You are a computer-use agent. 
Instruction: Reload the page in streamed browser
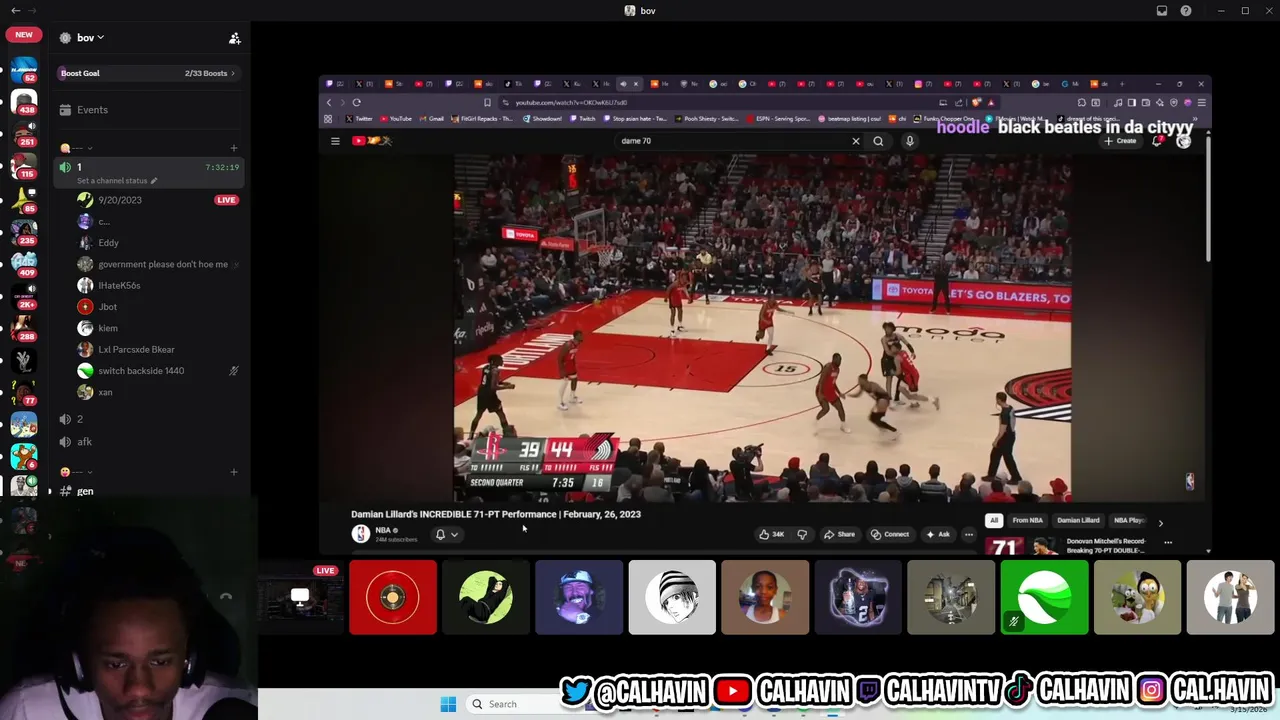pyautogui.click(x=356, y=102)
